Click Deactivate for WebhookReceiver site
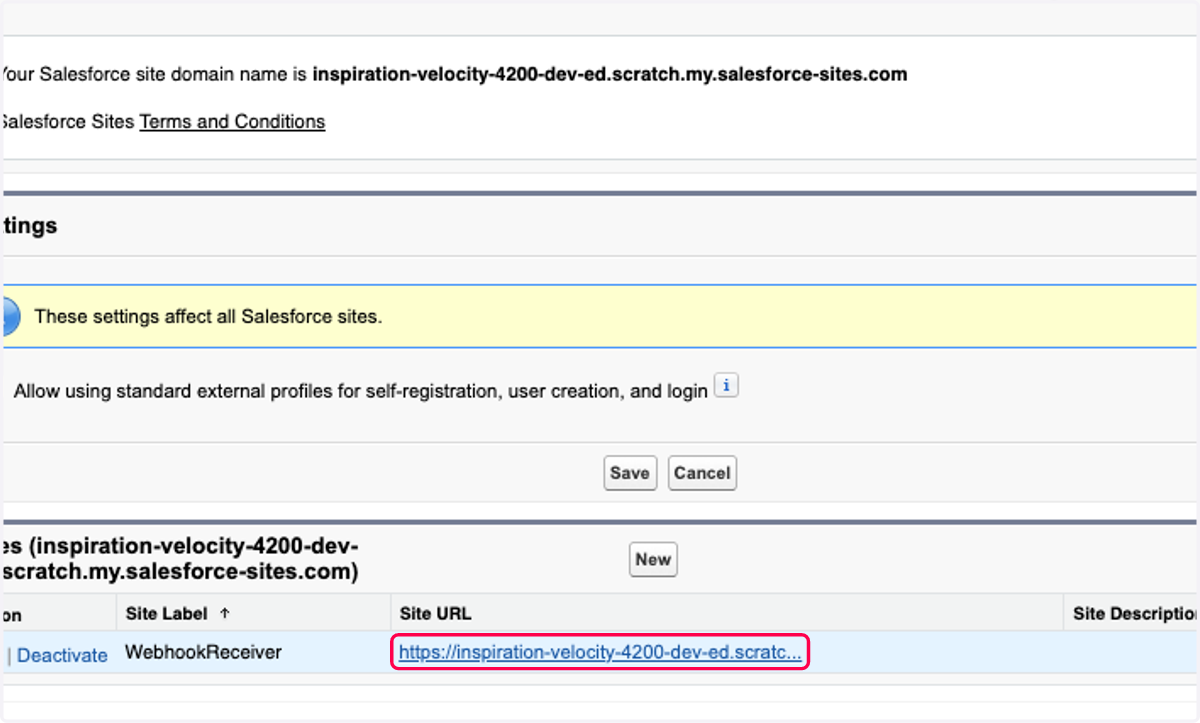 tap(62, 655)
